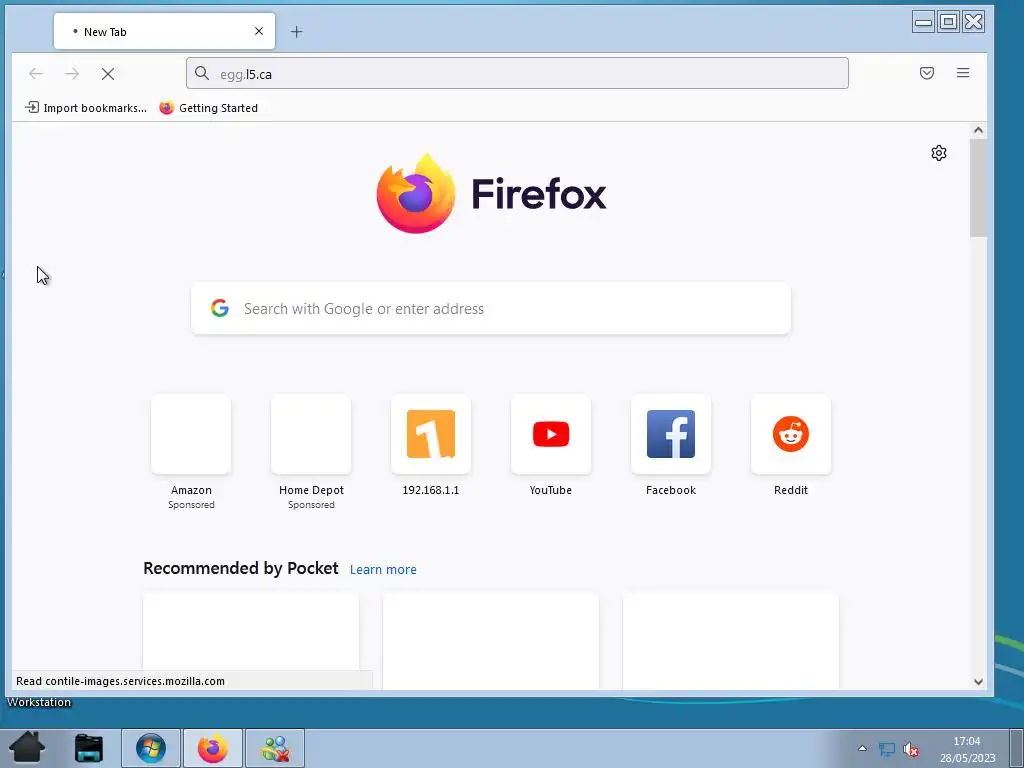Show hidden system tray icons

pyautogui.click(x=862, y=748)
